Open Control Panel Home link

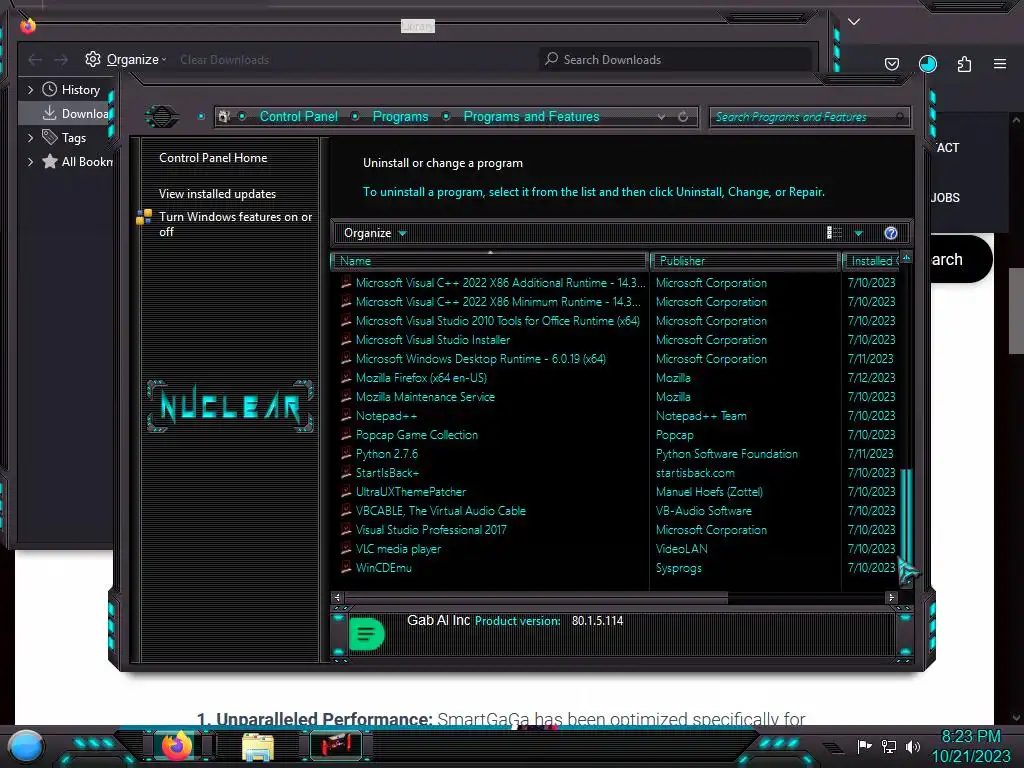point(213,158)
